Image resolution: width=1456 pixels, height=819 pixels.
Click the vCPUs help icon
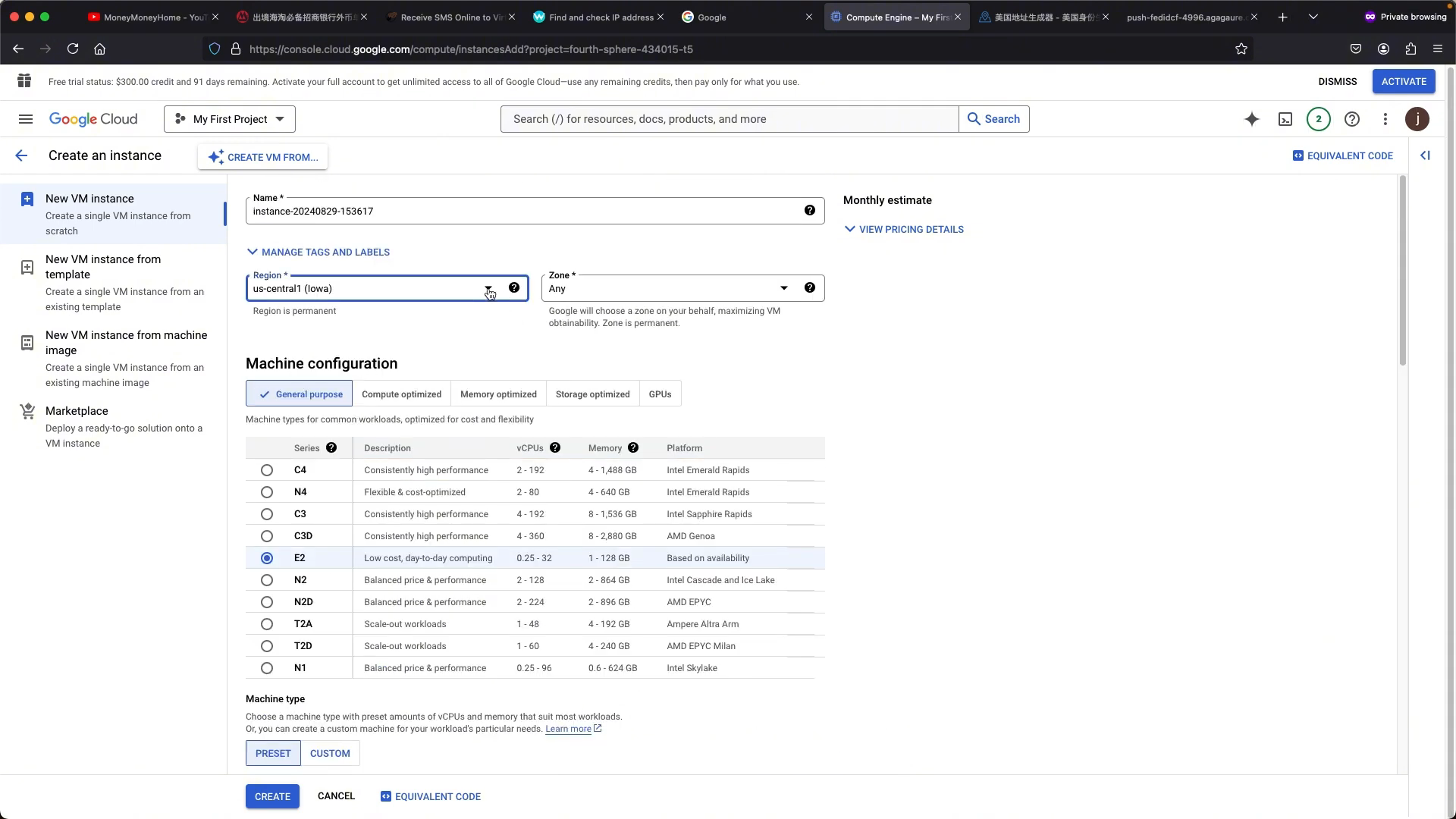coord(555,448)
